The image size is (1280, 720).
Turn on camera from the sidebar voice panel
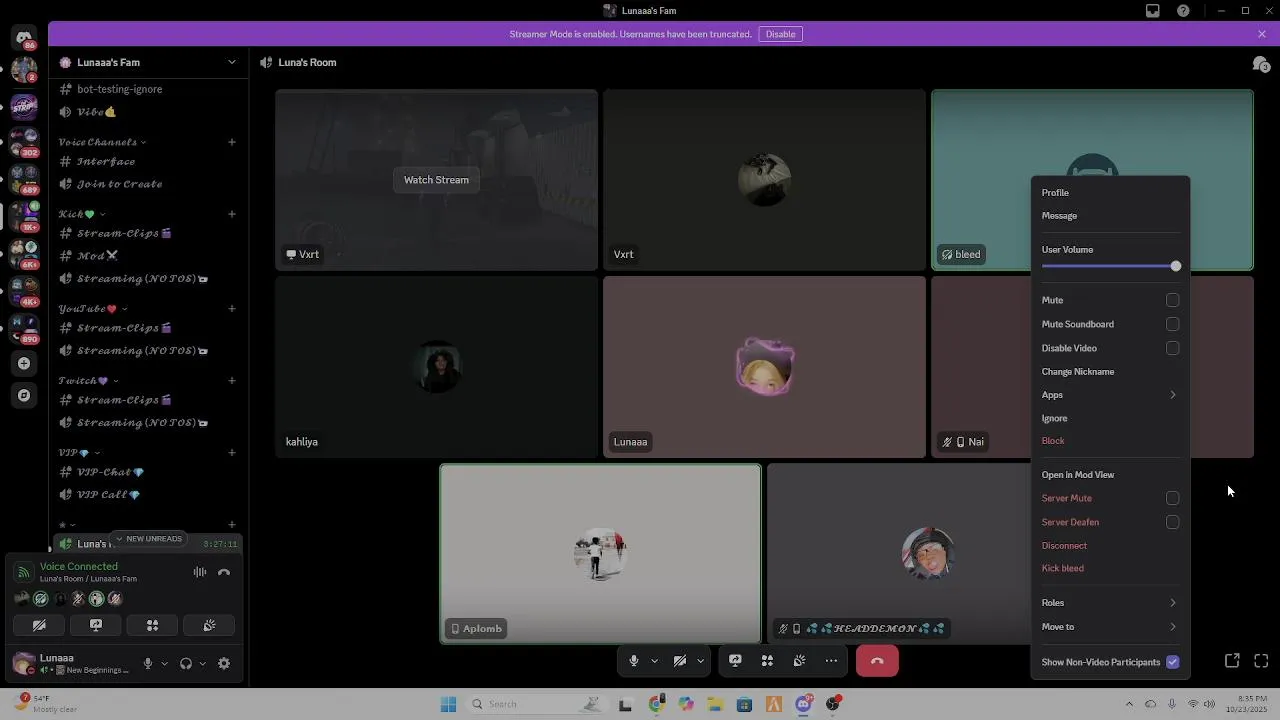(x=39, y=626)
